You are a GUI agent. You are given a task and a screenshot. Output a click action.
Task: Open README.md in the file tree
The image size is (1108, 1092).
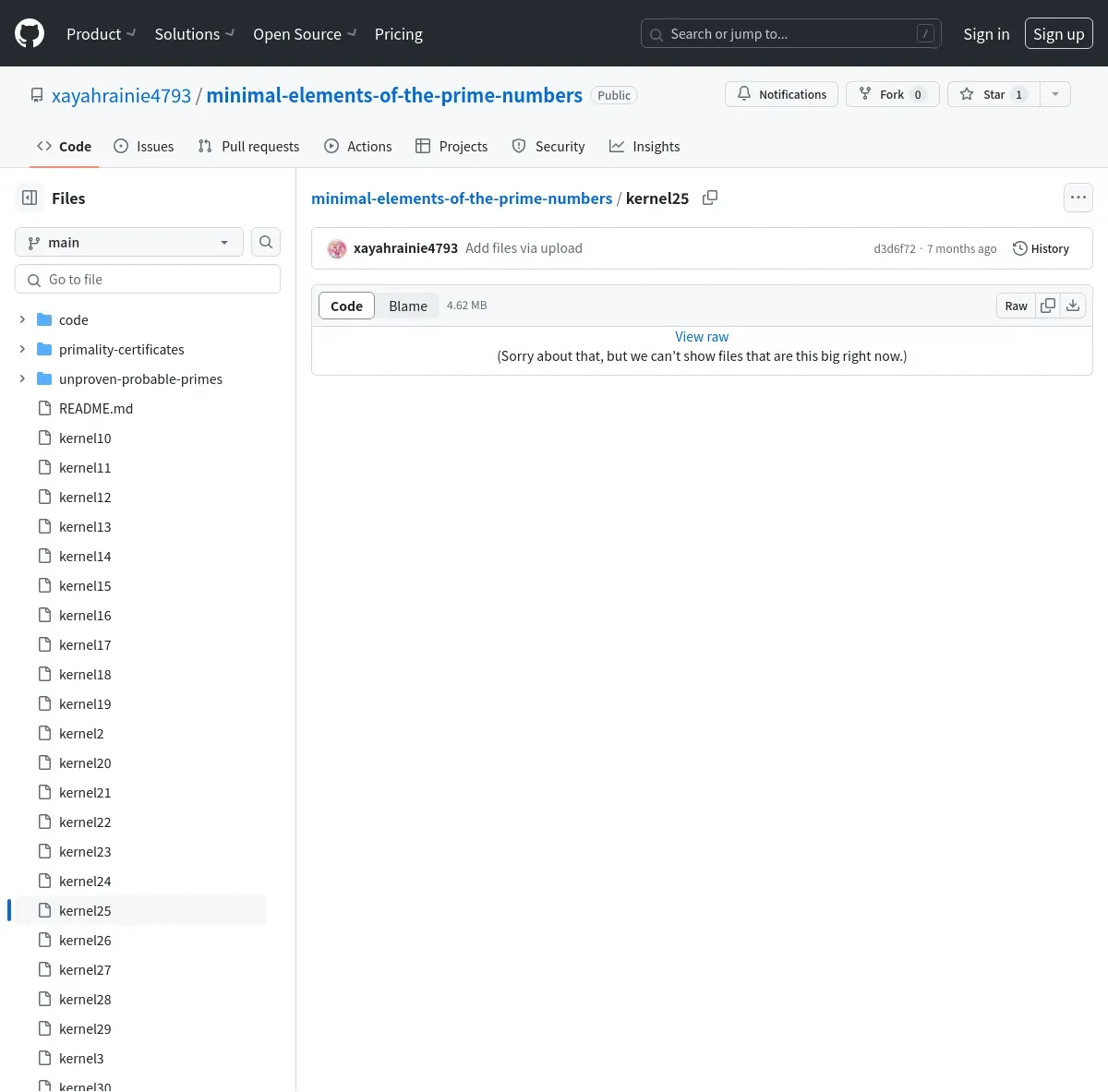coord(96,409)
